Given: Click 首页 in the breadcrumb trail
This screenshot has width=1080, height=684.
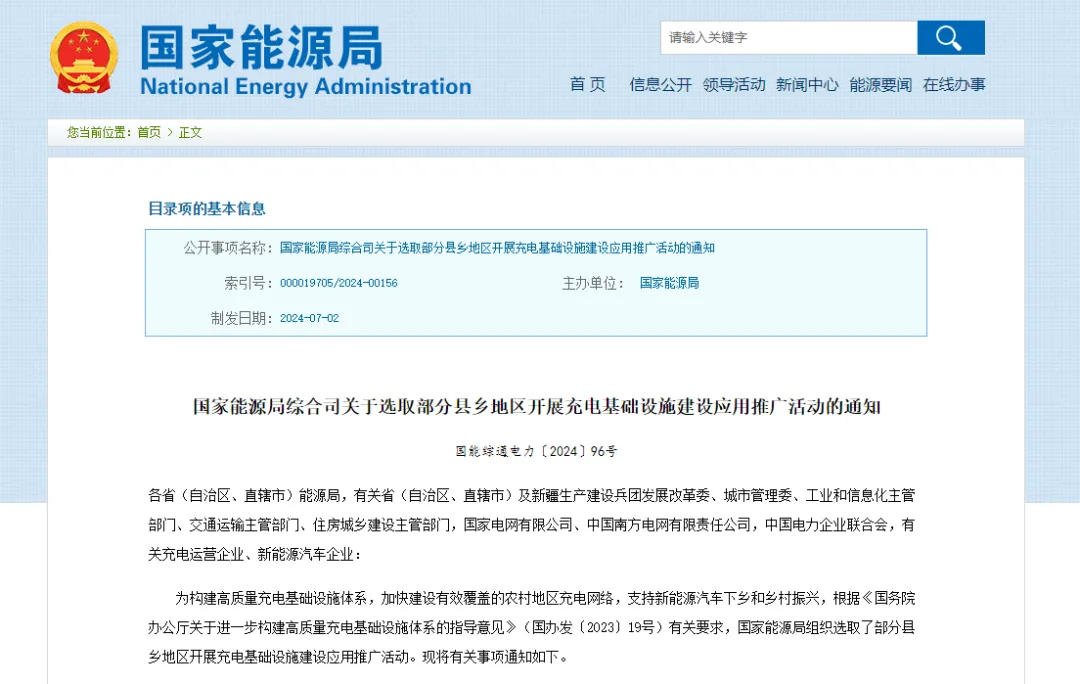Looking at the screenshot, I should click(x=148, y=132).
